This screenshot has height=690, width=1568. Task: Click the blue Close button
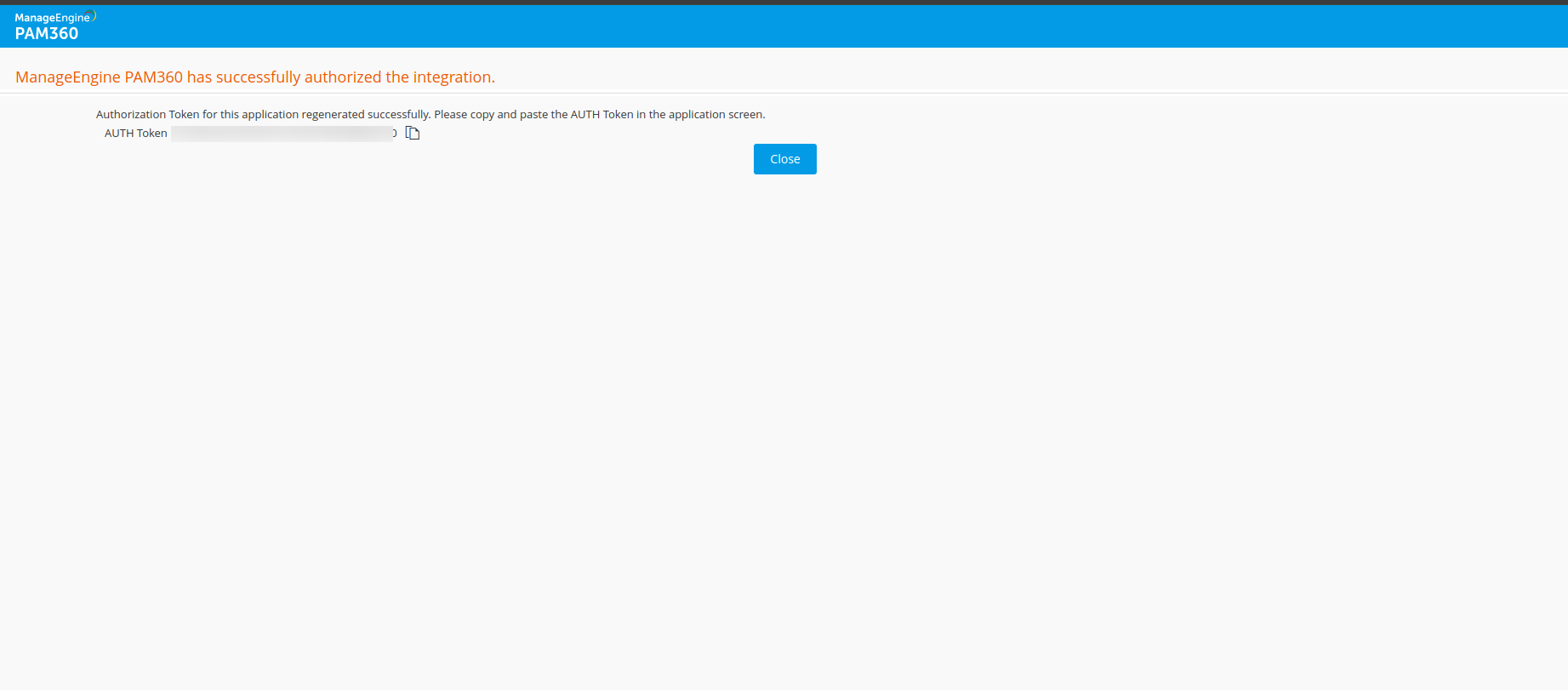tap(785, 159)
